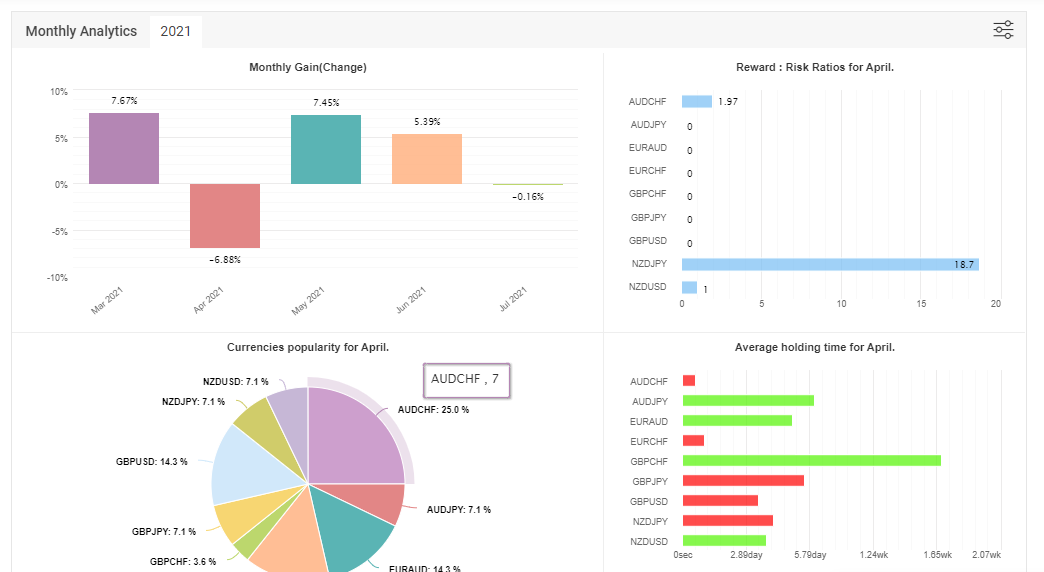Click the Mar 2021 gain bar
The width and height of the screenshot is (1044, 572).
[124, 148]
